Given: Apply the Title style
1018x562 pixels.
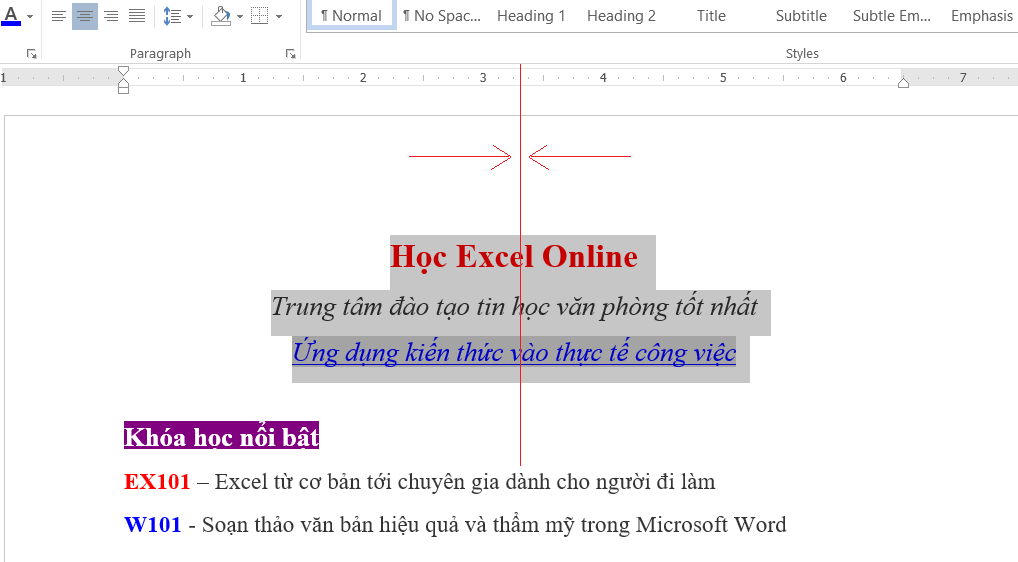Looking at the screenshot, I should click(x=712, y=16).
